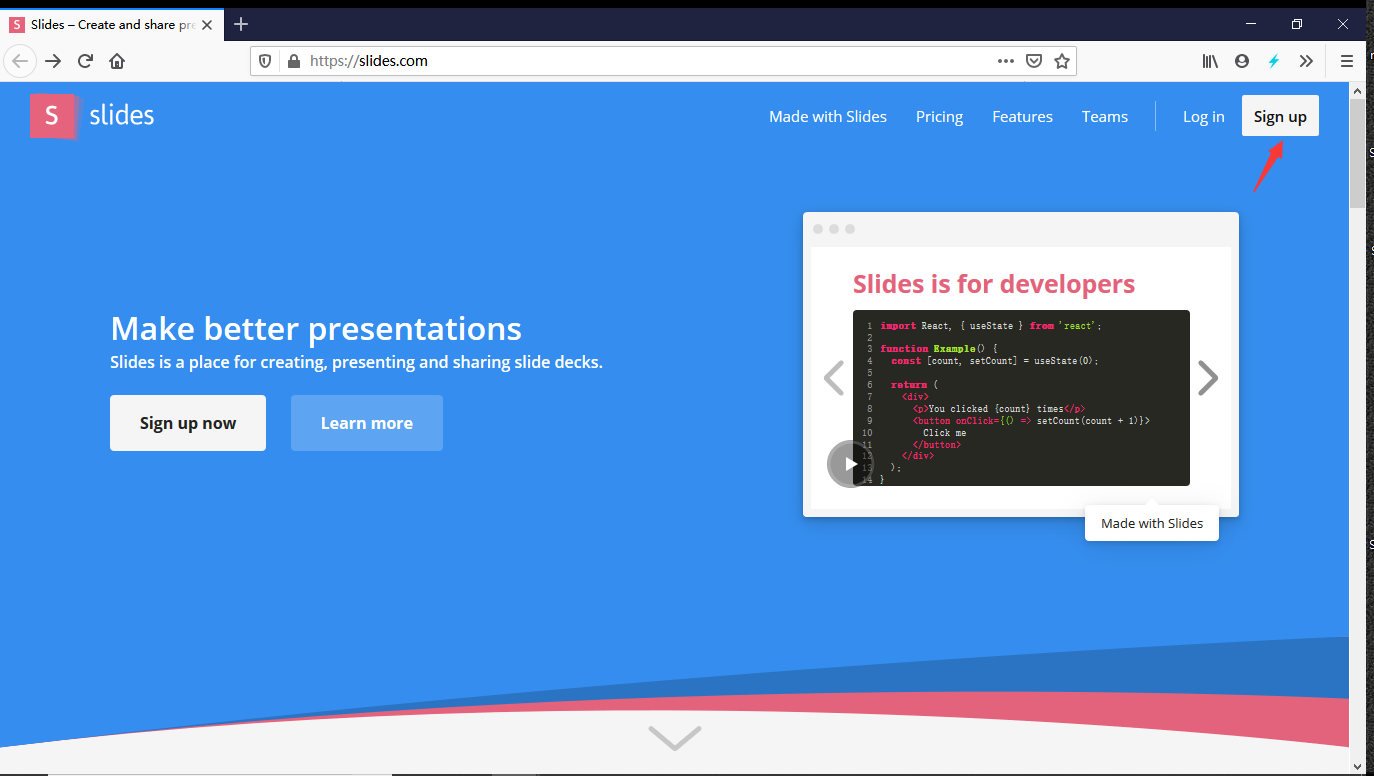Open the Firefox Library icon
The width and height of the screenshot is (1374, 776).
(1210, 61)
